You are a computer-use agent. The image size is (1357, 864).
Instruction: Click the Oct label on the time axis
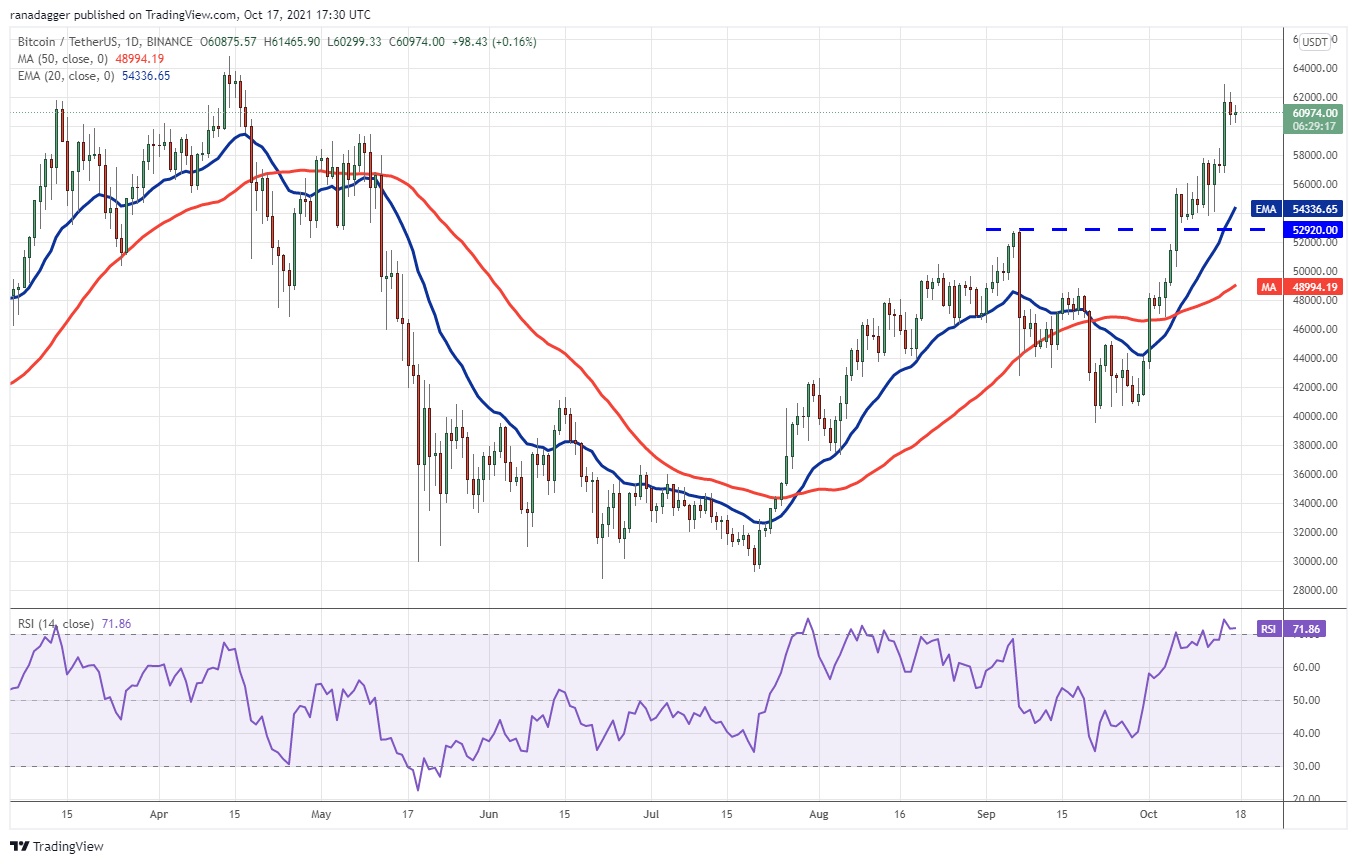1150,815
